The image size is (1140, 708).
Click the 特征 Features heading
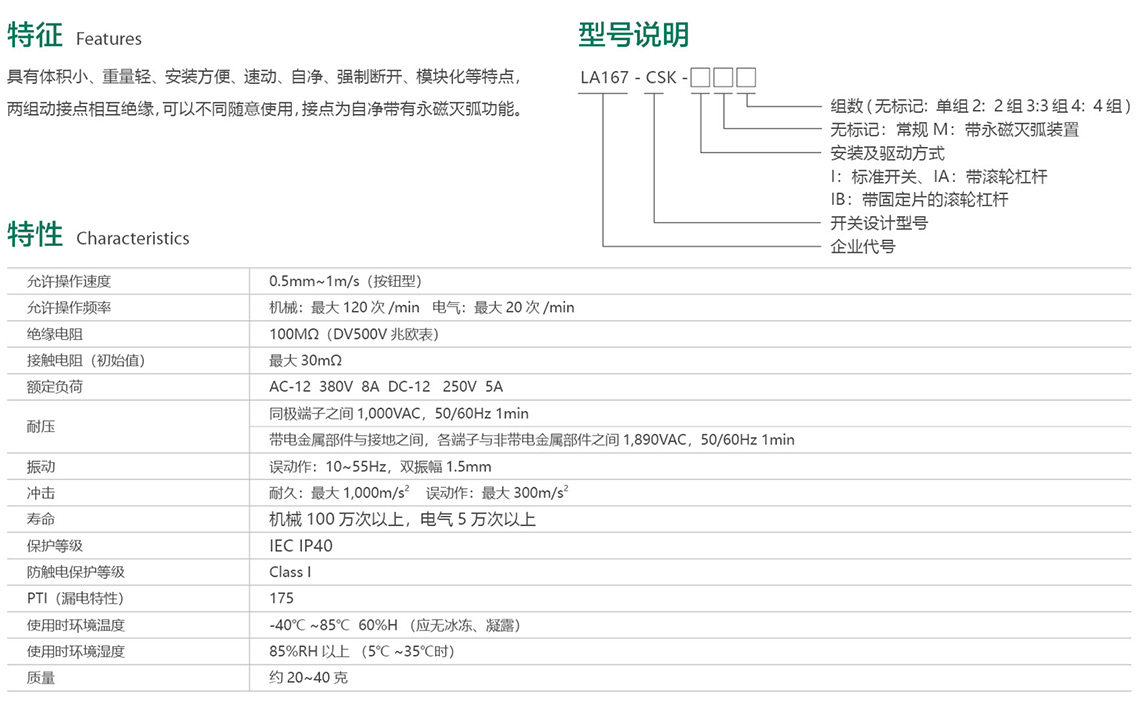pyautogui.click(x=75, y=37)
